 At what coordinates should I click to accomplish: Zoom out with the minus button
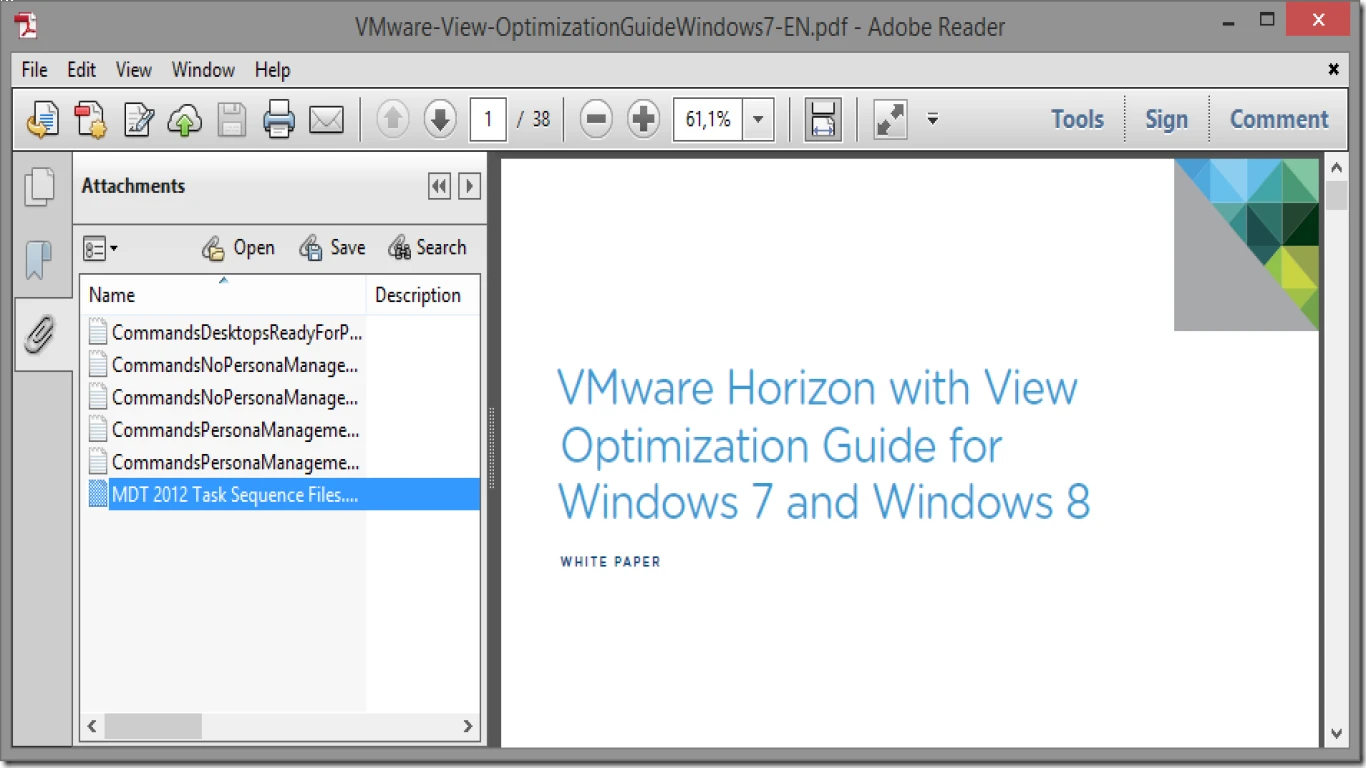pyautogui.click(x=596, y=120)
